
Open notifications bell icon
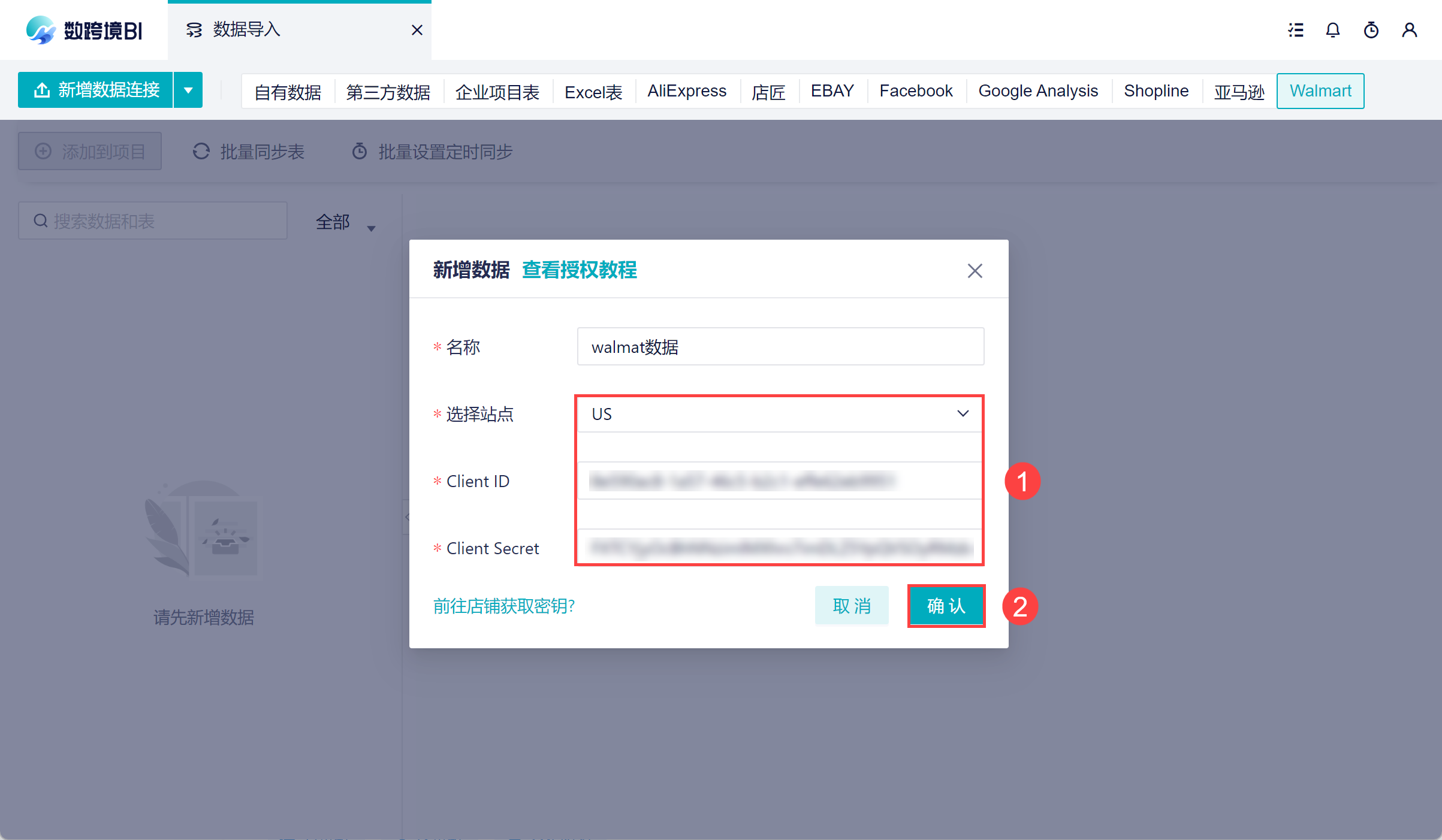1333,30
